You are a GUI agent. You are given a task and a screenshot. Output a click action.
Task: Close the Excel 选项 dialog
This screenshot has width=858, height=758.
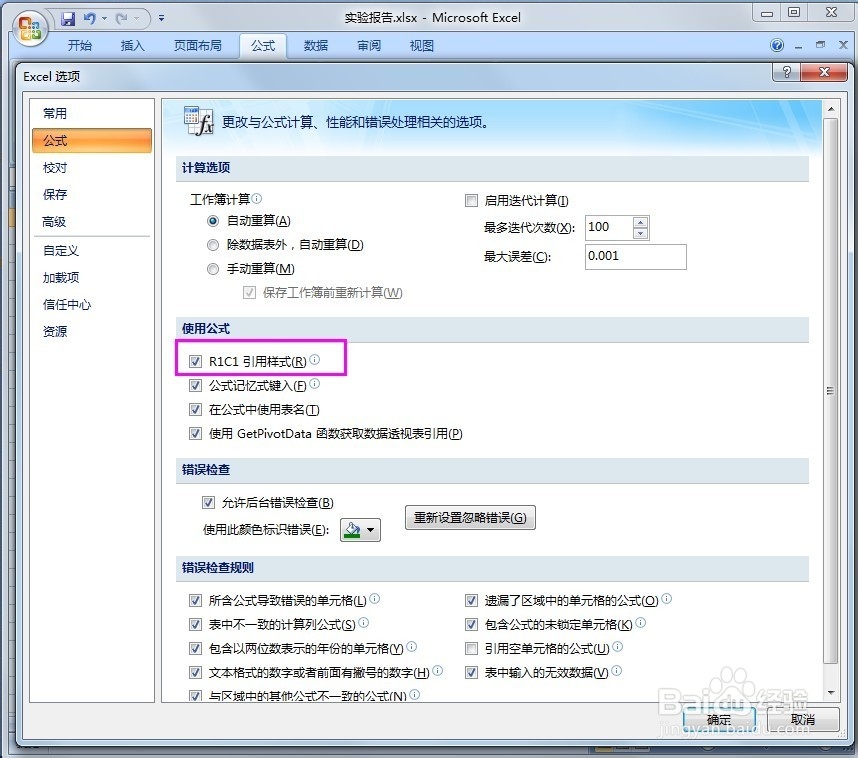[x=824, y=72]
